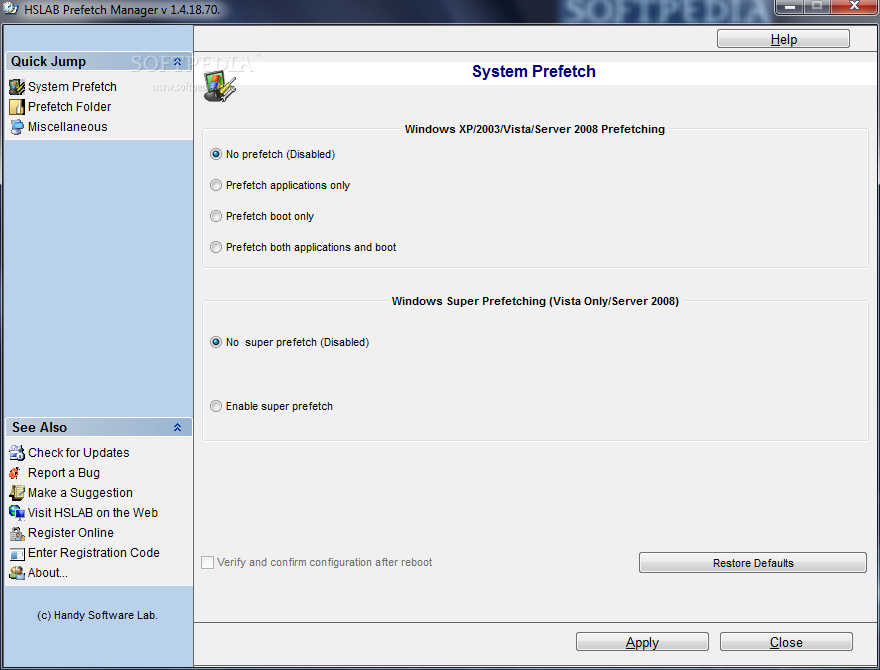Click Windows Super Prefetching group label
This screenshot has width=880, height=670.
pyautogui.click(x=535, y=301)
